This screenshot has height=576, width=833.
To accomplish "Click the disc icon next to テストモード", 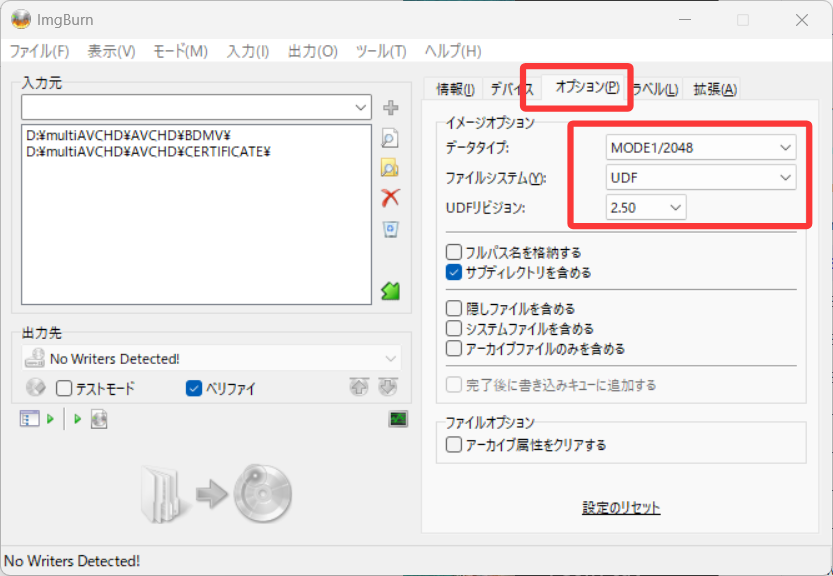I will click(x=36, y=388).
